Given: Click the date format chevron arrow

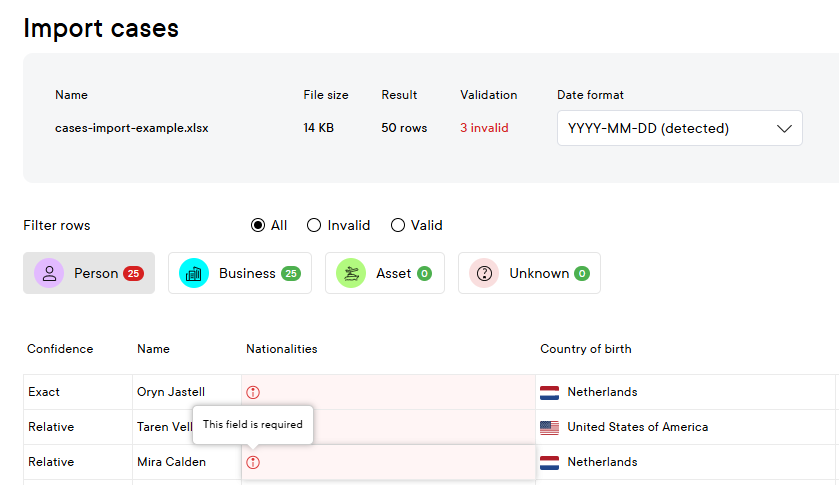Looking at the screenshot, I should click(x=784, y=128).
